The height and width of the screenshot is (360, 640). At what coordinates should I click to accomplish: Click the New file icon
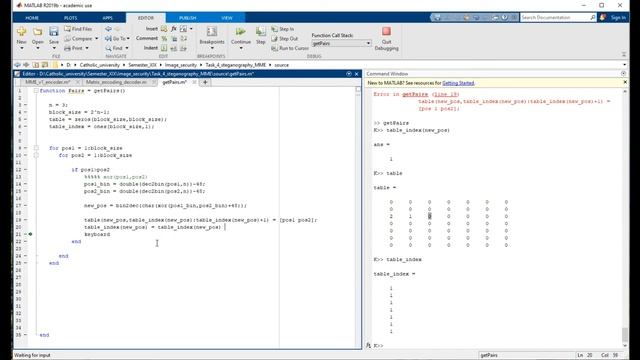pyautogui.click(x=21, y=31)
